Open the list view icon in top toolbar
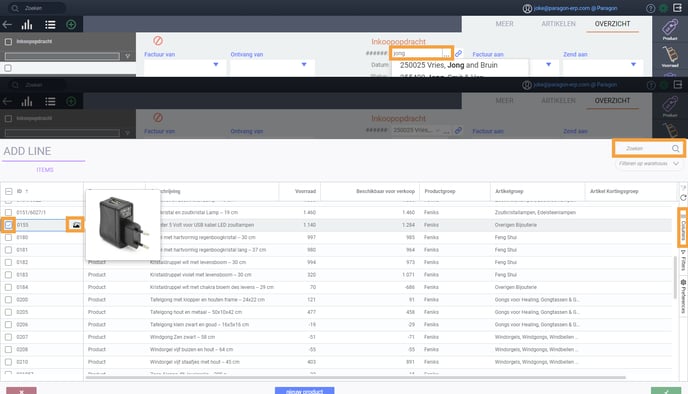Image resolution: width=688 pixels, height=394 pixels. pos(50,25)
